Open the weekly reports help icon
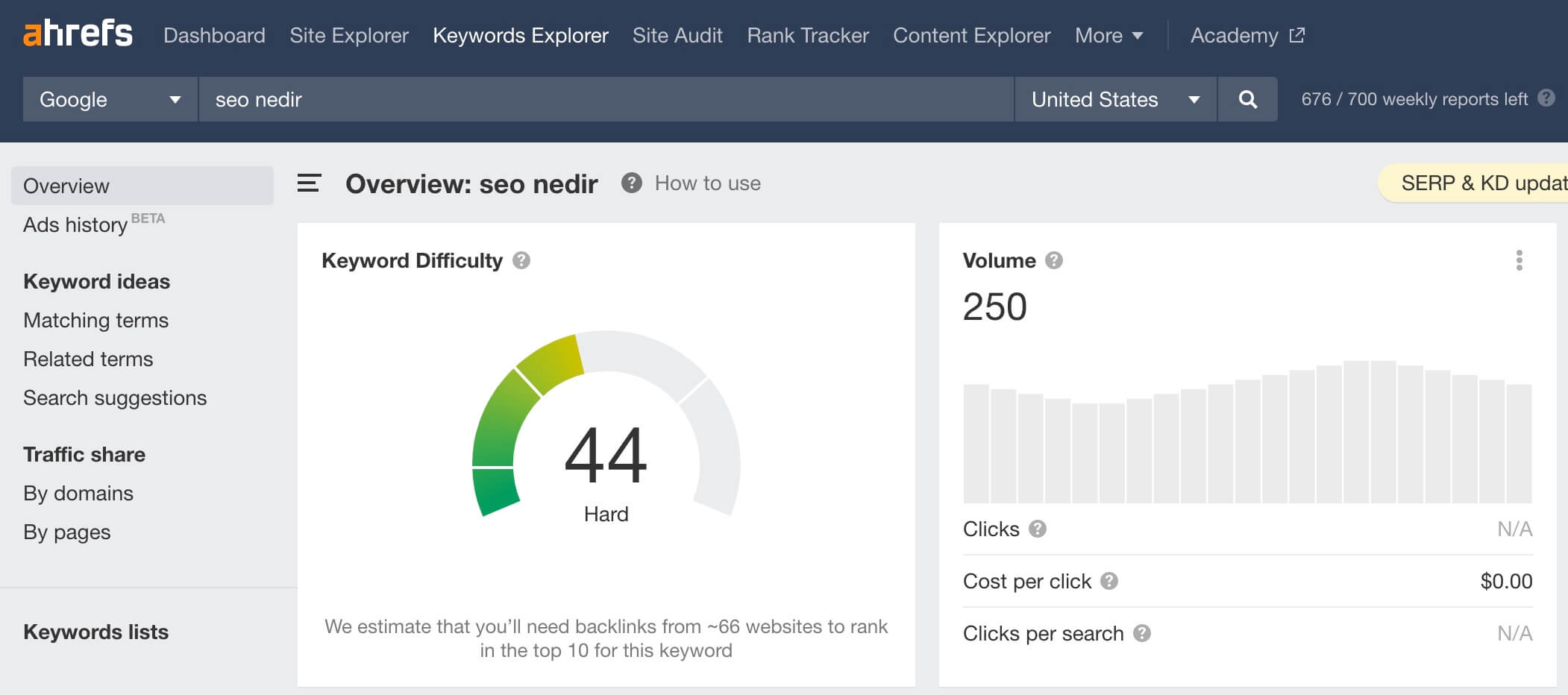This screenshot has width=1568, height=695. (x=1546, y=98)
